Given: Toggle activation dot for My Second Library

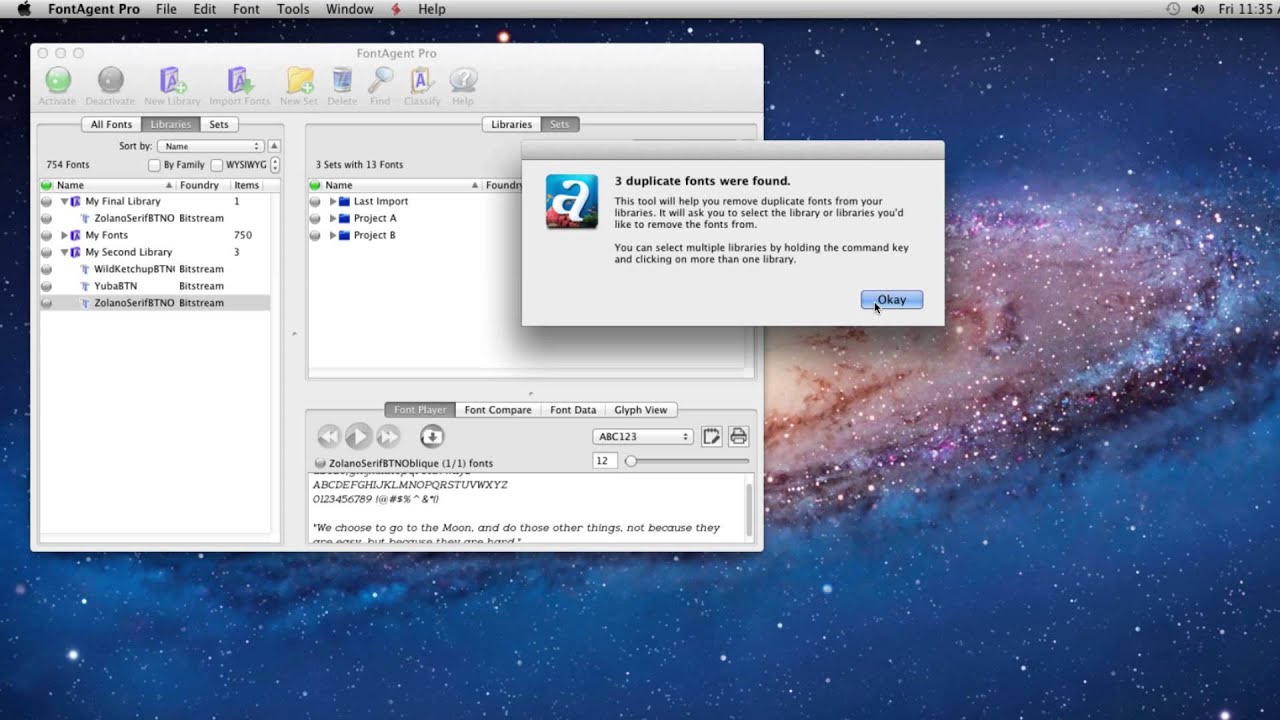Looking at the screenshot, I should pos(46,253).
